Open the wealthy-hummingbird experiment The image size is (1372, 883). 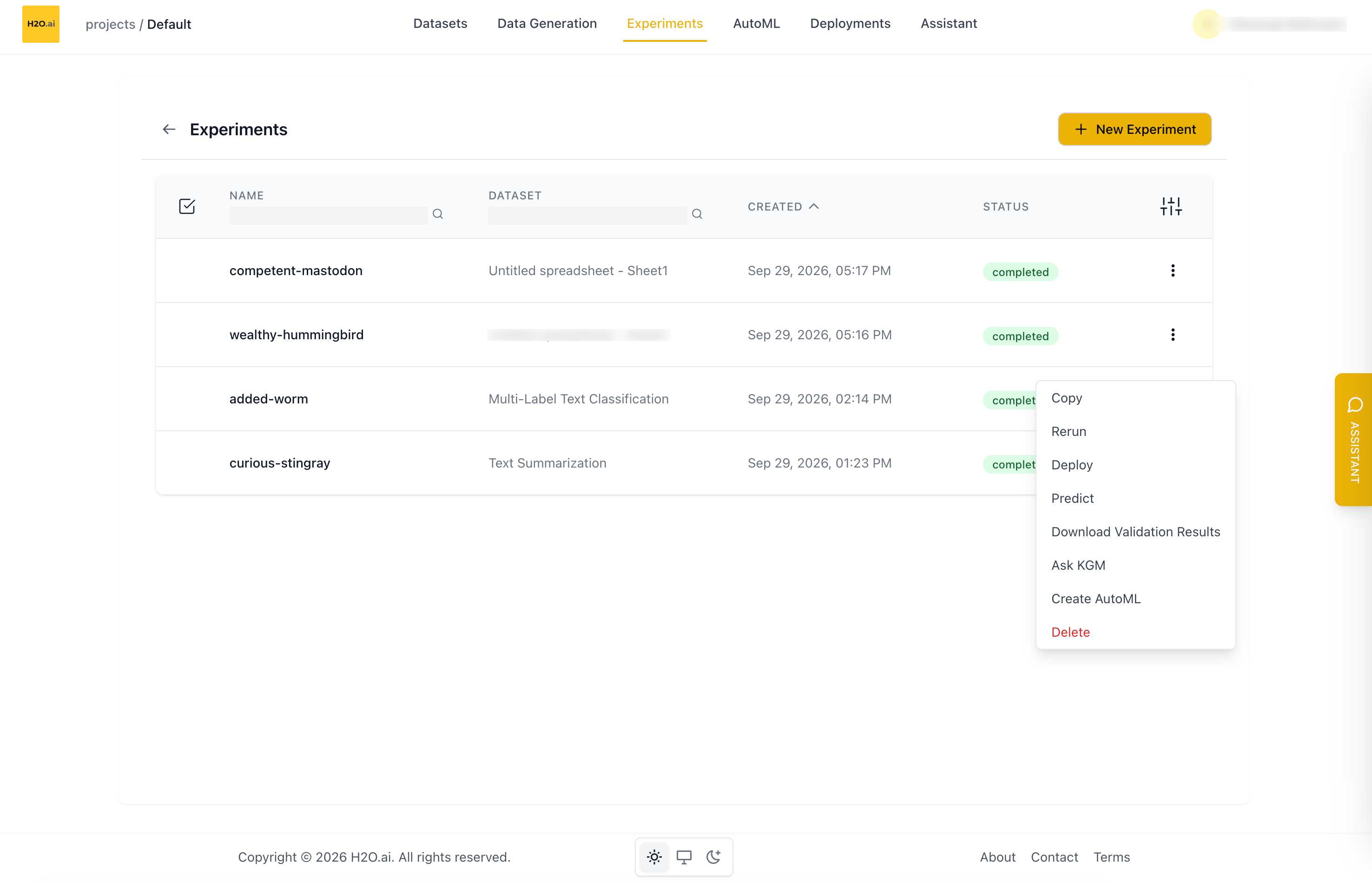[297, 335]
